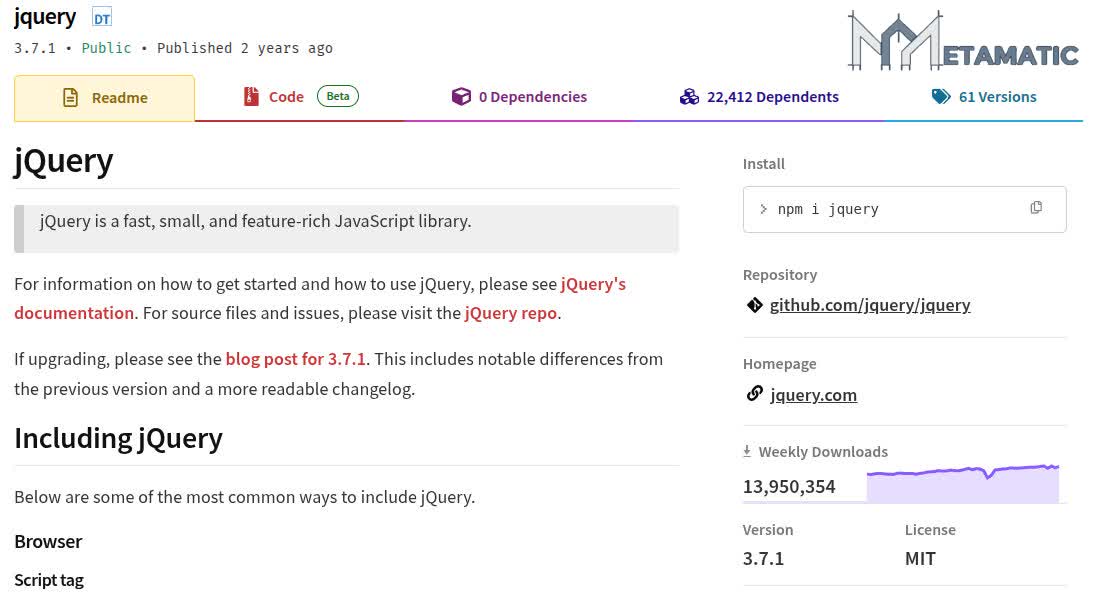
Task: Click the red Code file icon
Action: tap(250, 96)
